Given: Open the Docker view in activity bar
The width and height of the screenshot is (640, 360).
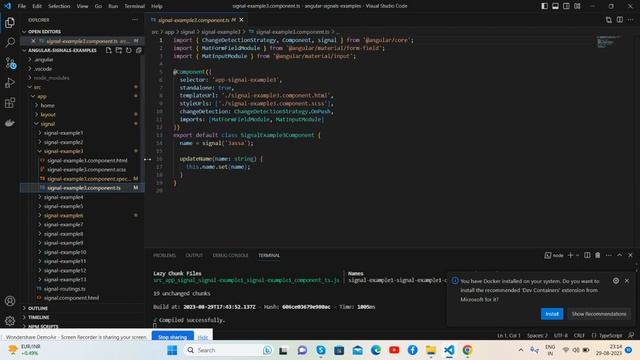Looking at the screenshot, I should pos(10,122).
